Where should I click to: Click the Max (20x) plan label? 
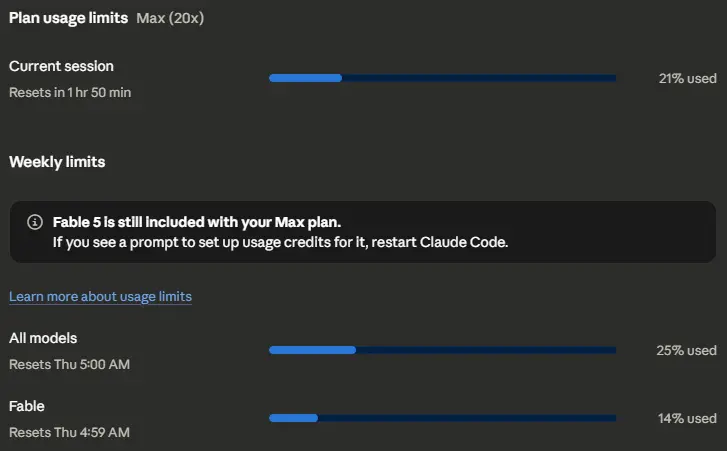click(x=170, y=18)
